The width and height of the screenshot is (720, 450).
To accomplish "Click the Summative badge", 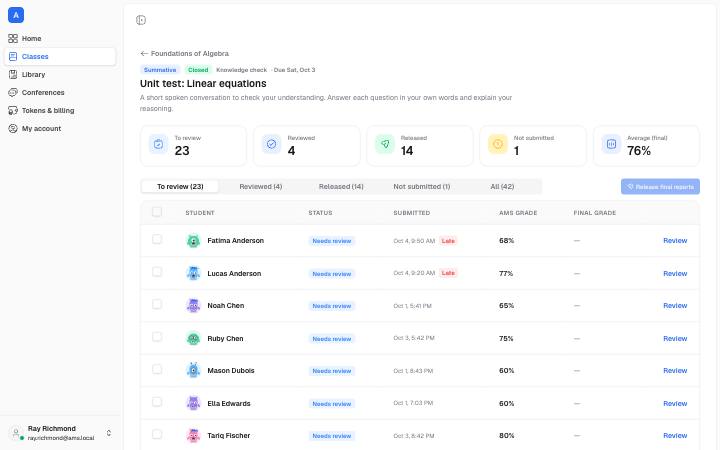I will coord(160,70).
